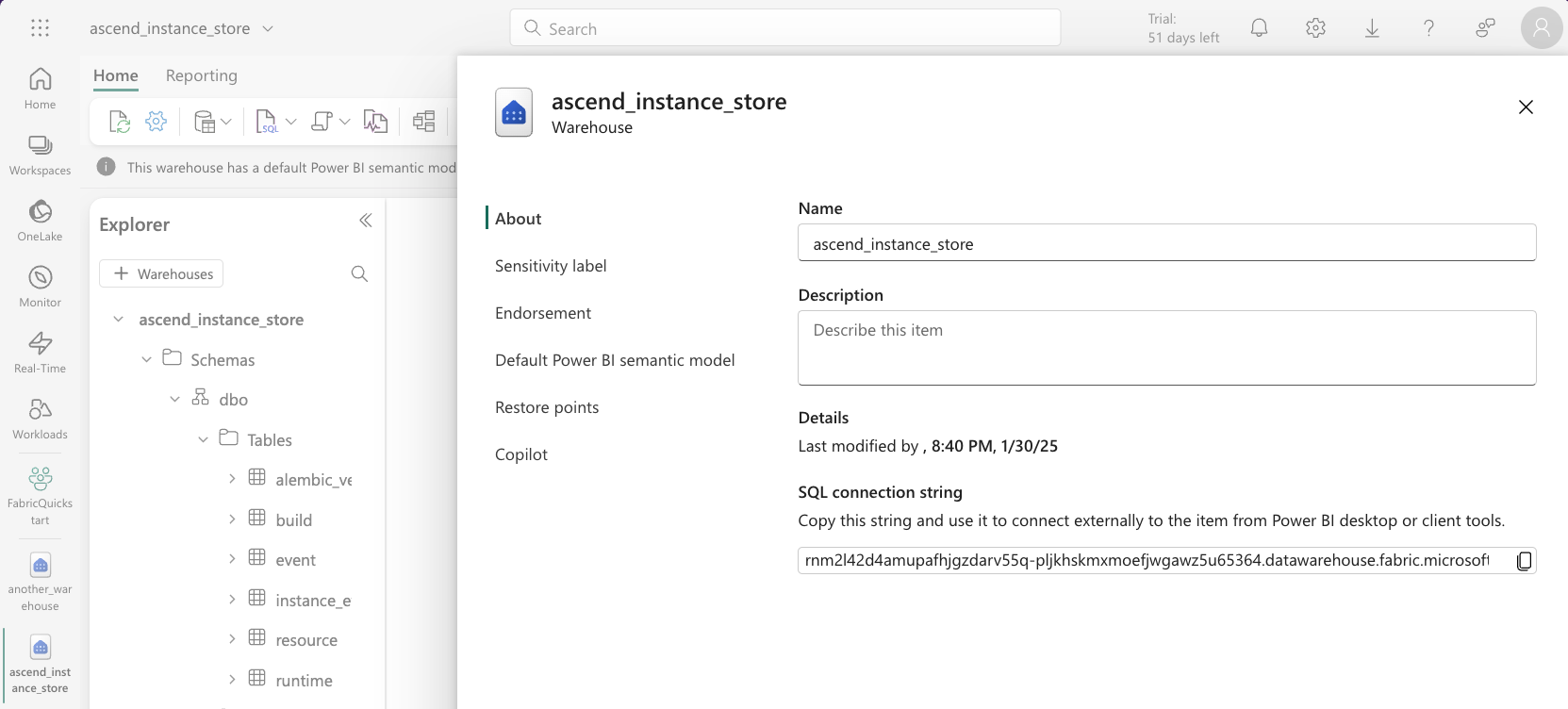Image resolution: width=1568 pixels, height=709 pixels.
Task: Open FabricQuickstart workspace in left rail
Action: (x=40, y=495)
